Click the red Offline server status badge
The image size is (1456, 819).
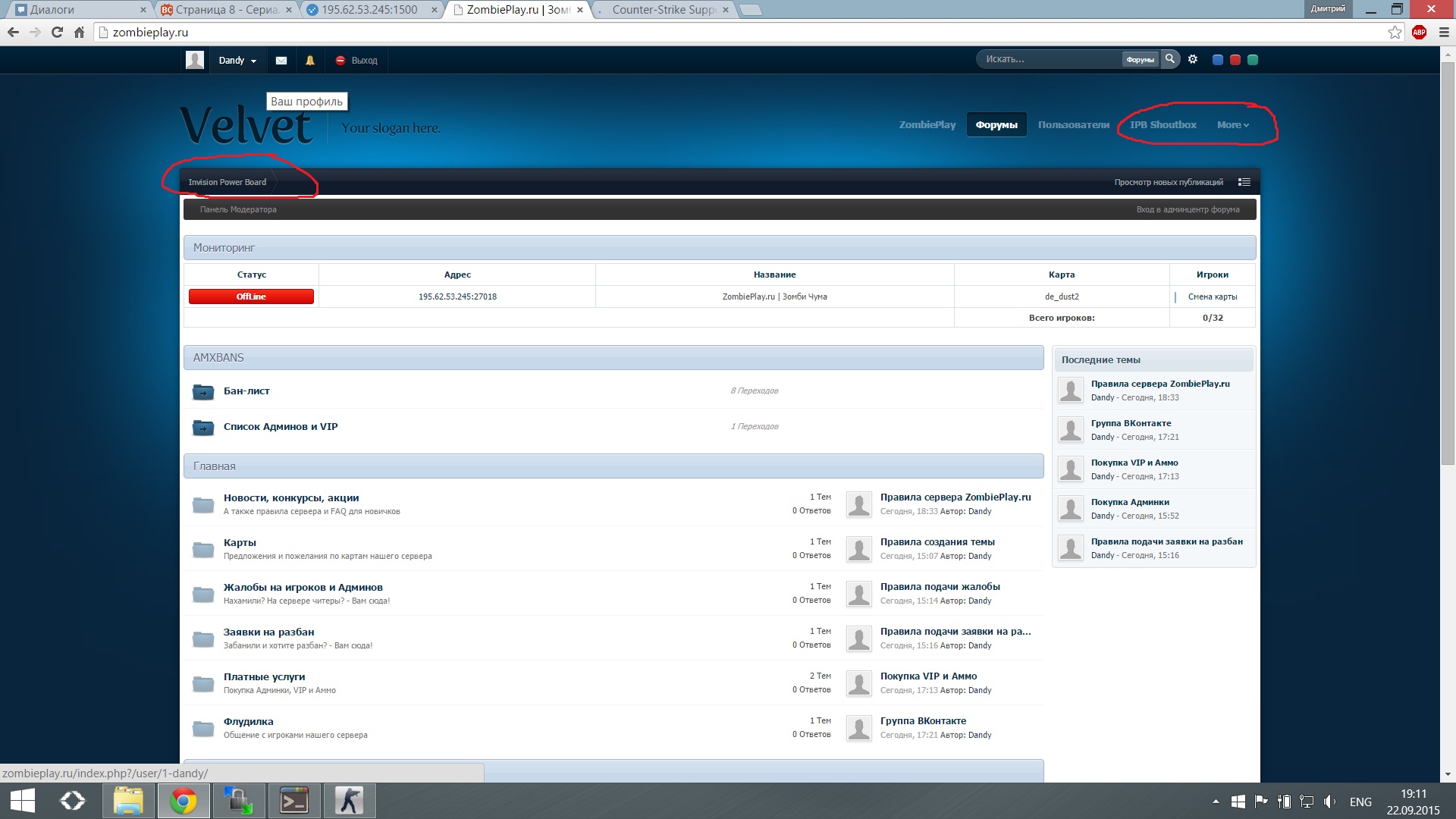tap(251, 297)
